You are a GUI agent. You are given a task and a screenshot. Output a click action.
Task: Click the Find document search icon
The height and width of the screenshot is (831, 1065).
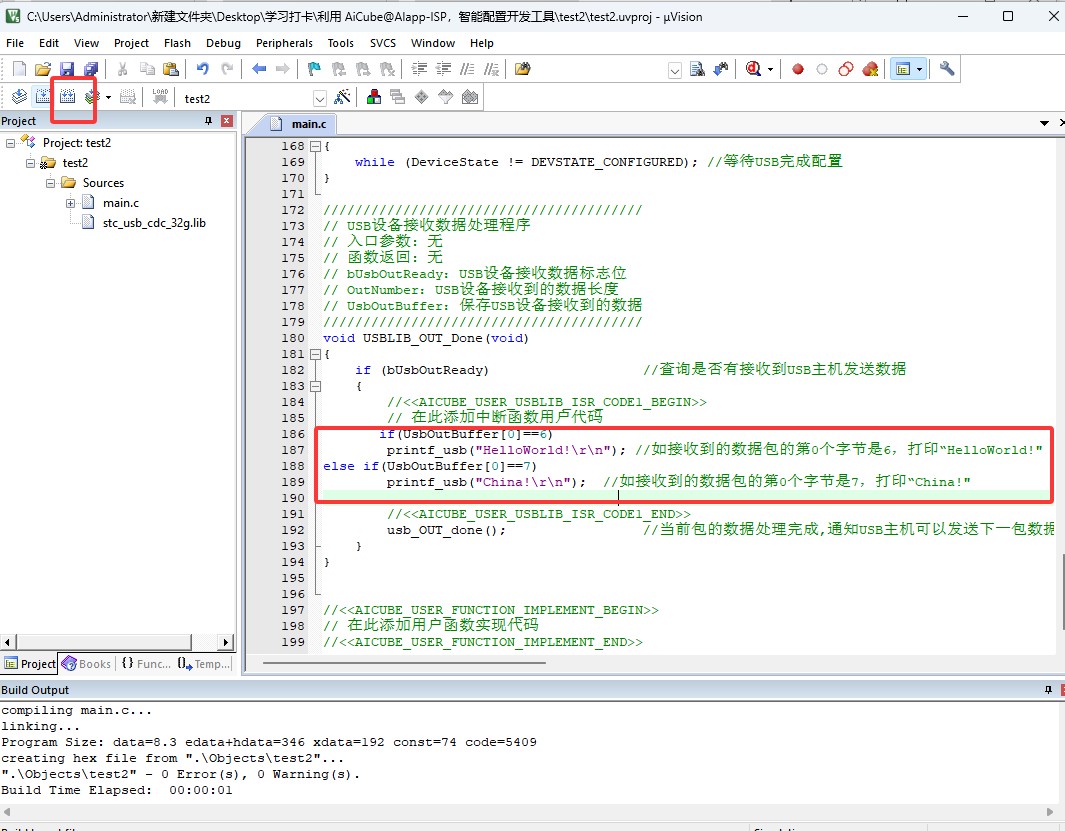[x=698, y=69]
